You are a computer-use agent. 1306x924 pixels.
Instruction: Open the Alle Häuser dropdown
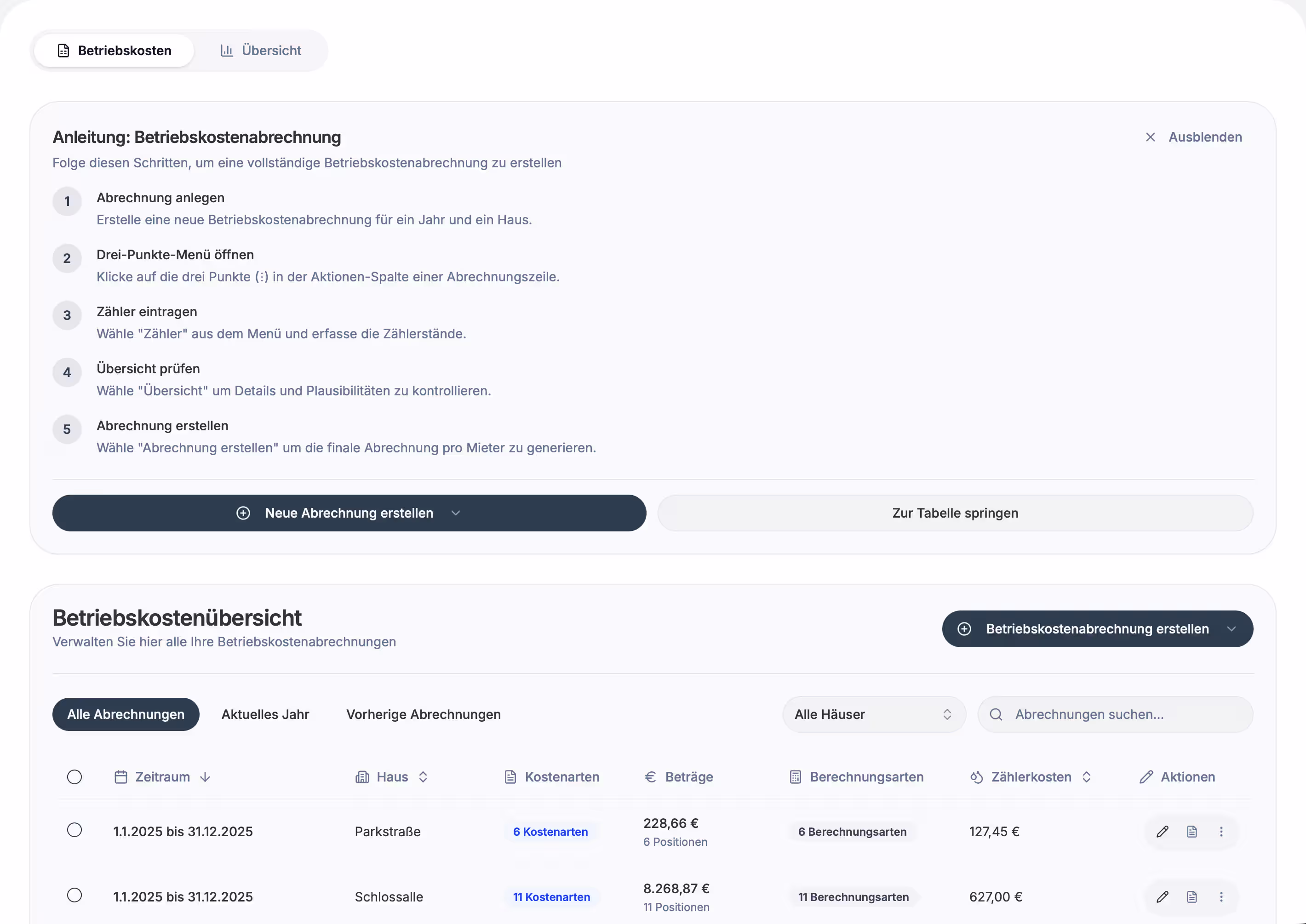(x=874, y=714)
